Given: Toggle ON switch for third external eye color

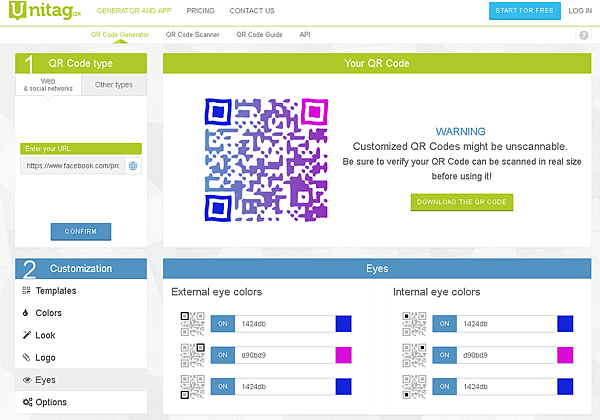Looking at the screenshot, I should [x=223, y=386].
